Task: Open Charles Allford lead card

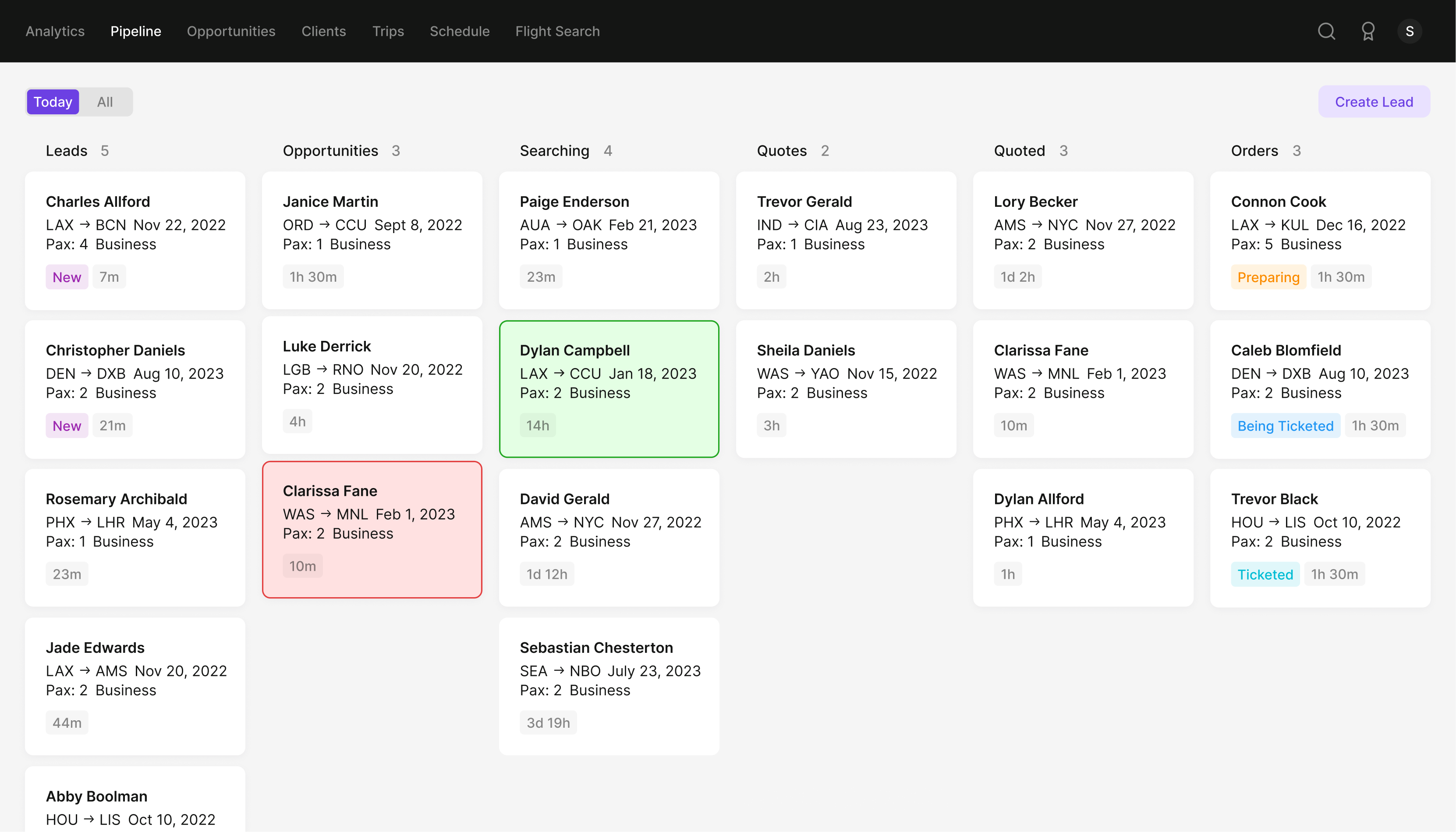Action: 135,241
